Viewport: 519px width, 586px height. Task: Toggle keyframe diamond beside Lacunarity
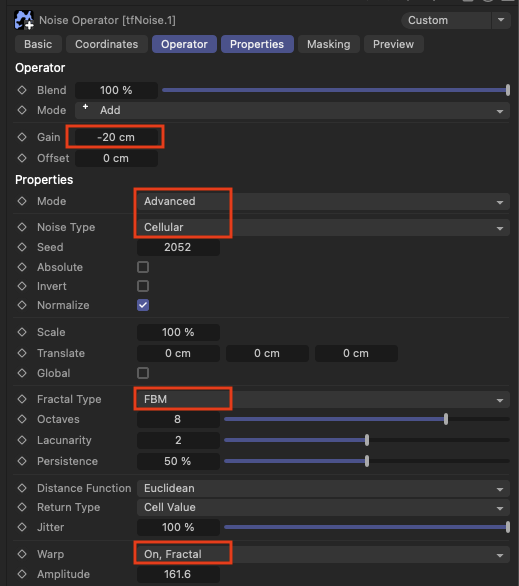coord(22,440)
